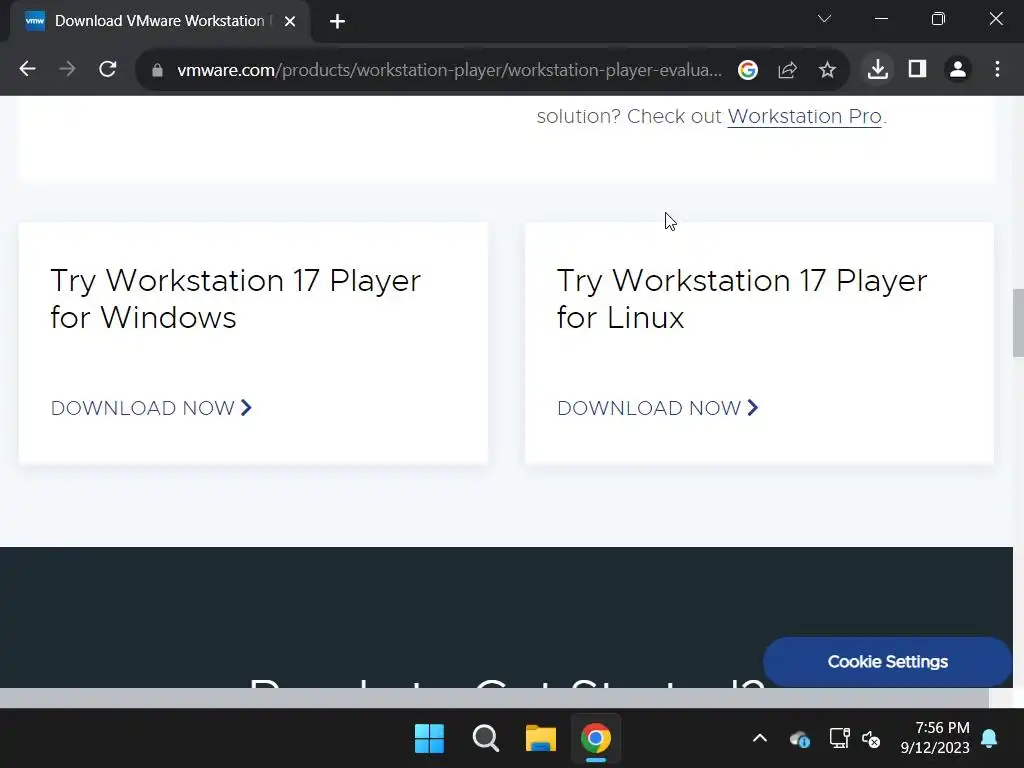Open Windows taskbar search

click(485, 739)
